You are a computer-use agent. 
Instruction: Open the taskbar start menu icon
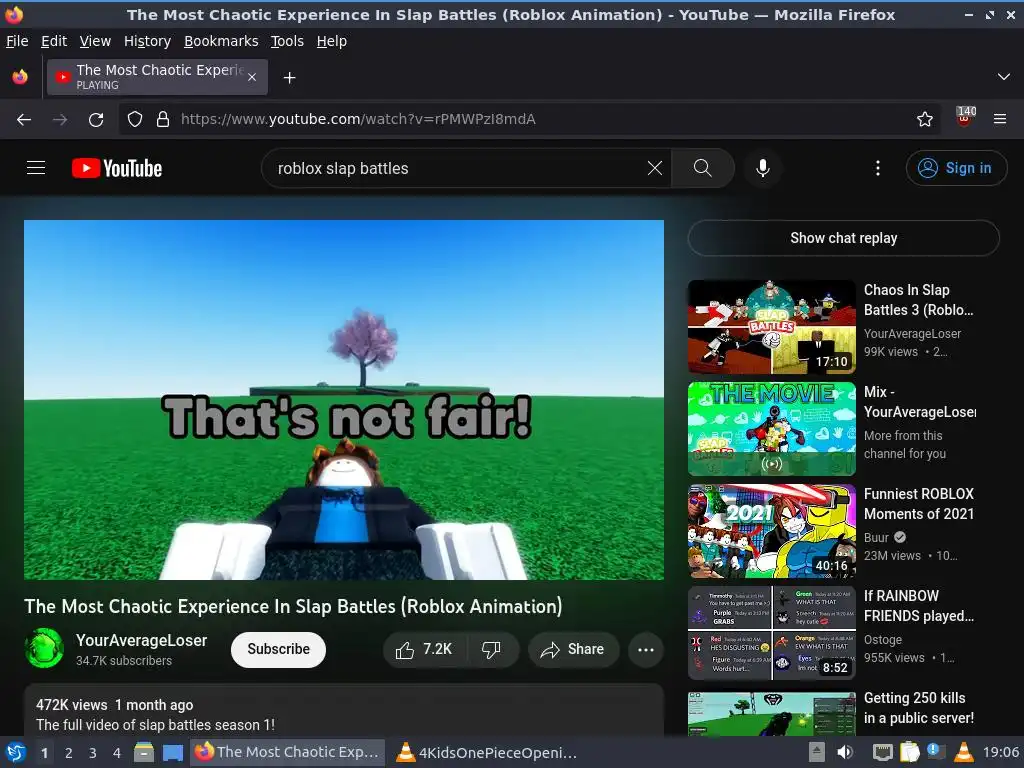pyautogui.click(x=16, y=752)
